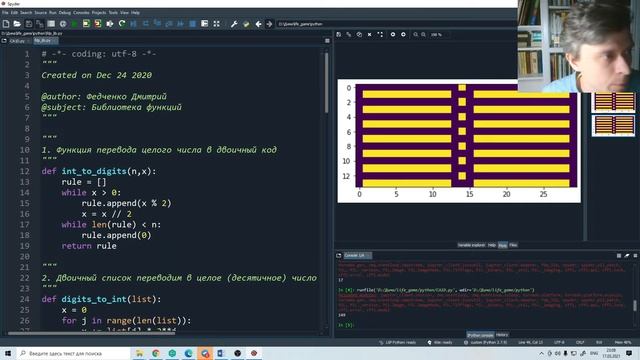Click the maximize current pane icon

point(204,24)
